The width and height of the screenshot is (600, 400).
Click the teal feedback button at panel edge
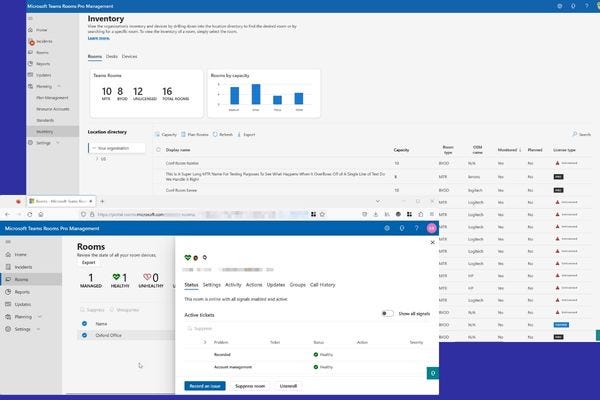coord(433,373)
